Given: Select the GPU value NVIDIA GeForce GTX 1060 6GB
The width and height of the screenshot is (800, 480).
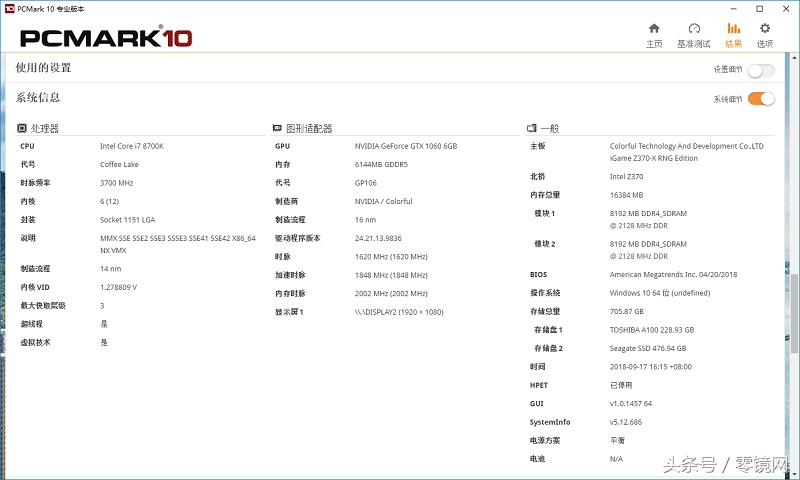Looking at the screenshot, I should click(406, 146).
